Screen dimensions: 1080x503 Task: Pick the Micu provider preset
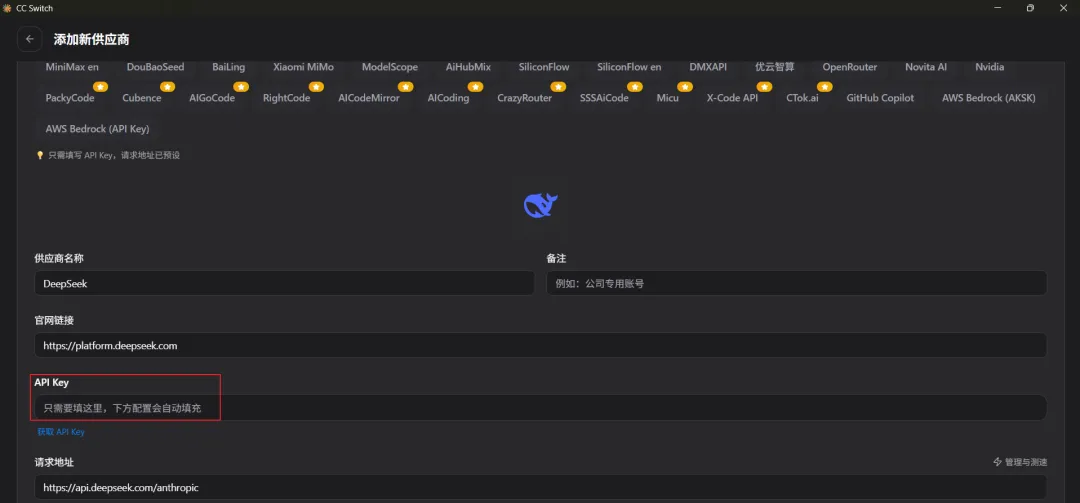click(667, 98)
